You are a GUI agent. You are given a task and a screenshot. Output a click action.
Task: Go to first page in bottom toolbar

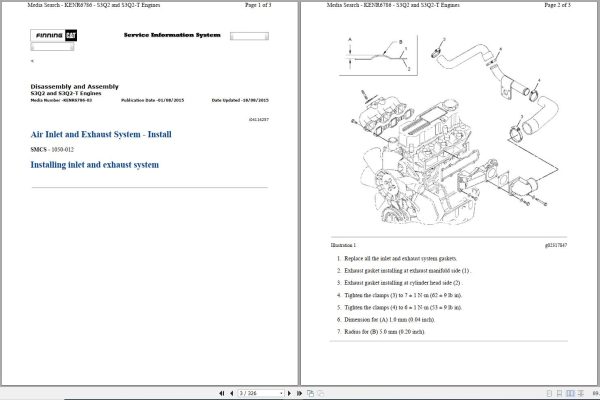point(222,393)
